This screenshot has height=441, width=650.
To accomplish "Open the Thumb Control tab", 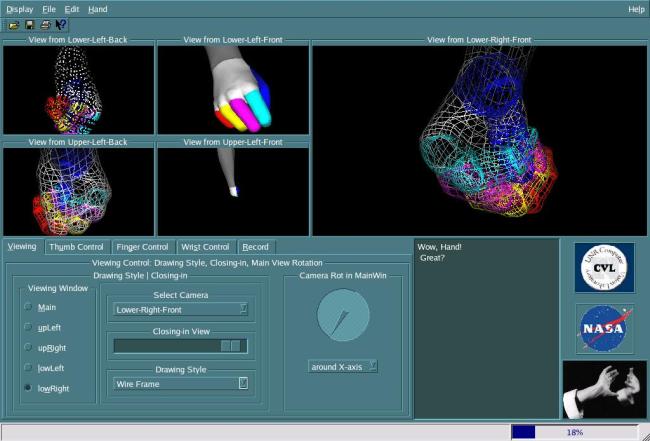I will [x=76, y=247].
